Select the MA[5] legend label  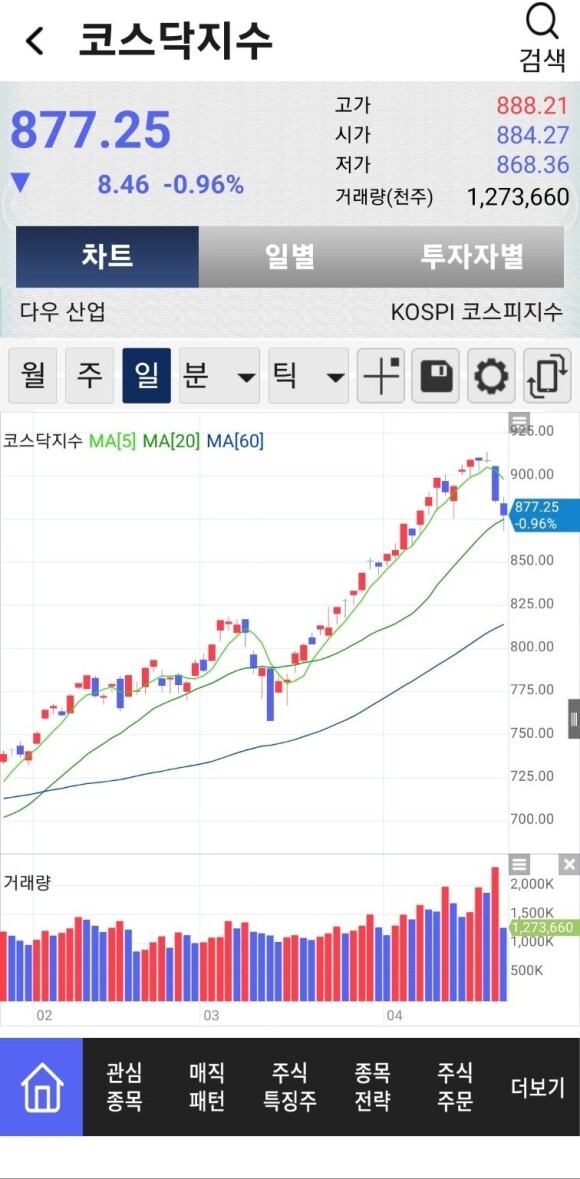pyautogui.click(x=113, y=441)
